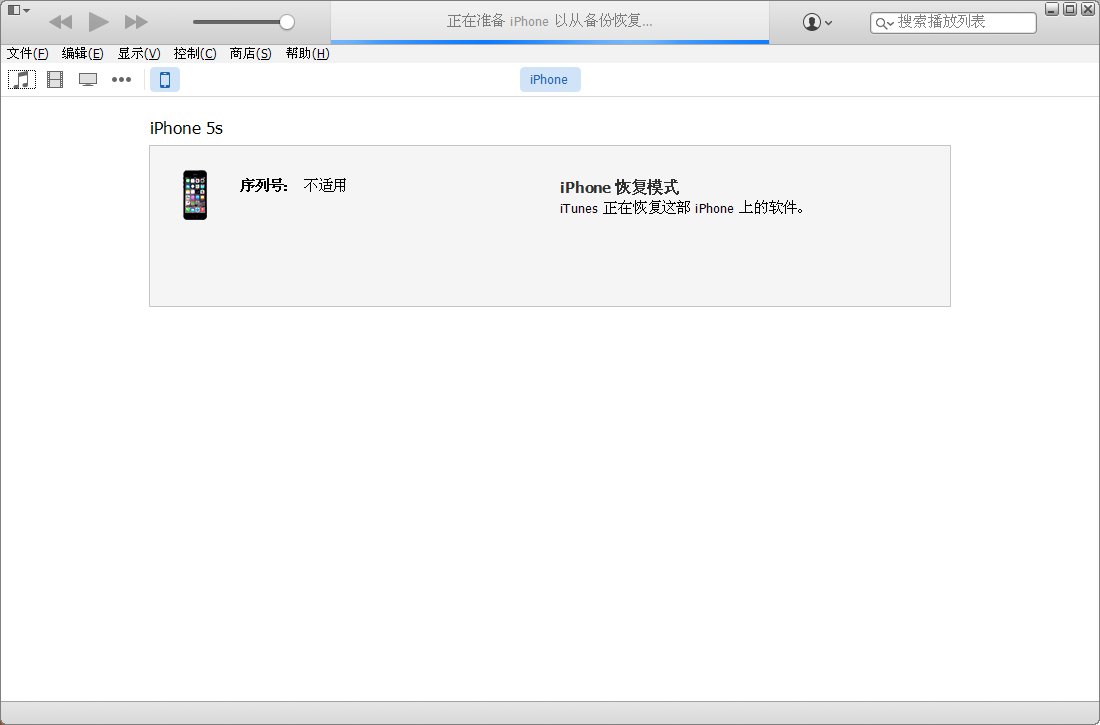Open the 商店(S) menu

pos(250,54)
